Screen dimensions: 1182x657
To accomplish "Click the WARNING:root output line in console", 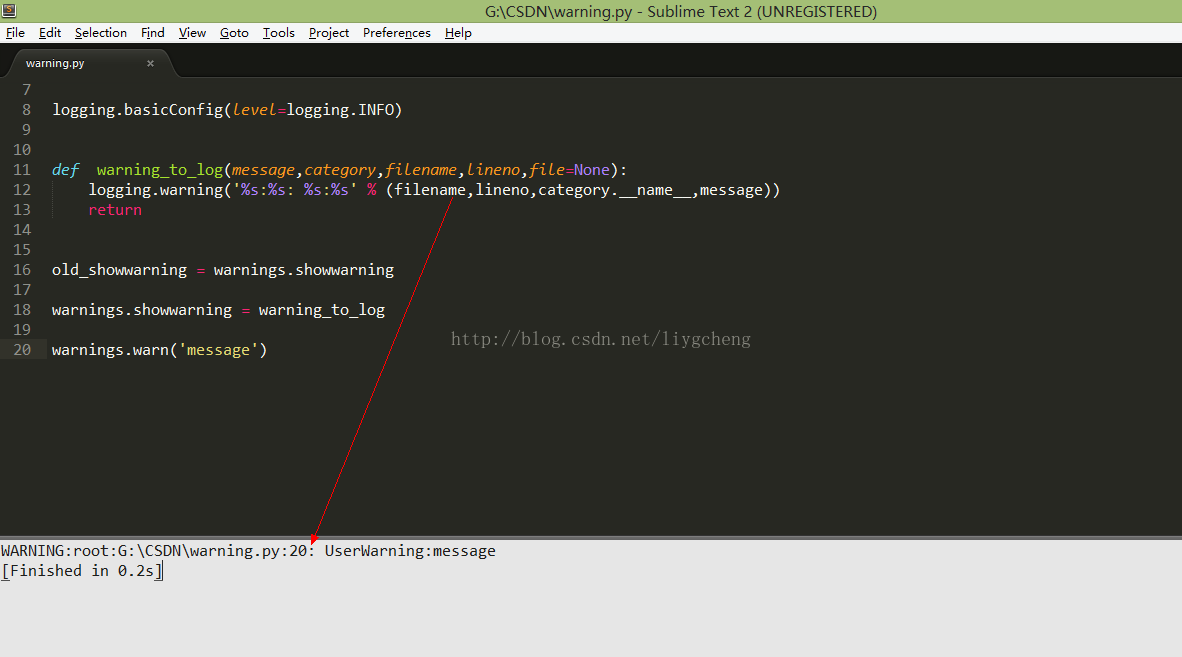I will (248, 551).
